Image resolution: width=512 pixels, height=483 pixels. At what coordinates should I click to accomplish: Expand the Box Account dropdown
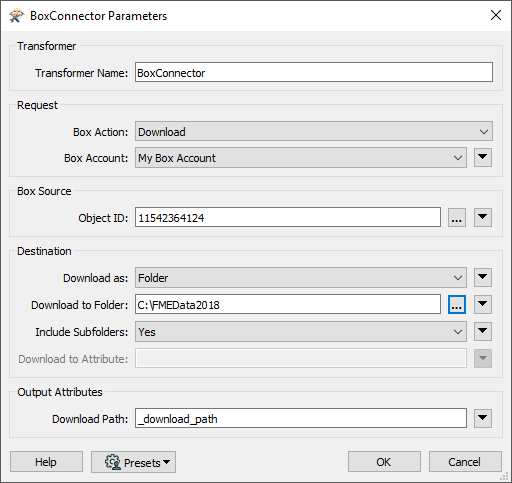point(301,158)
